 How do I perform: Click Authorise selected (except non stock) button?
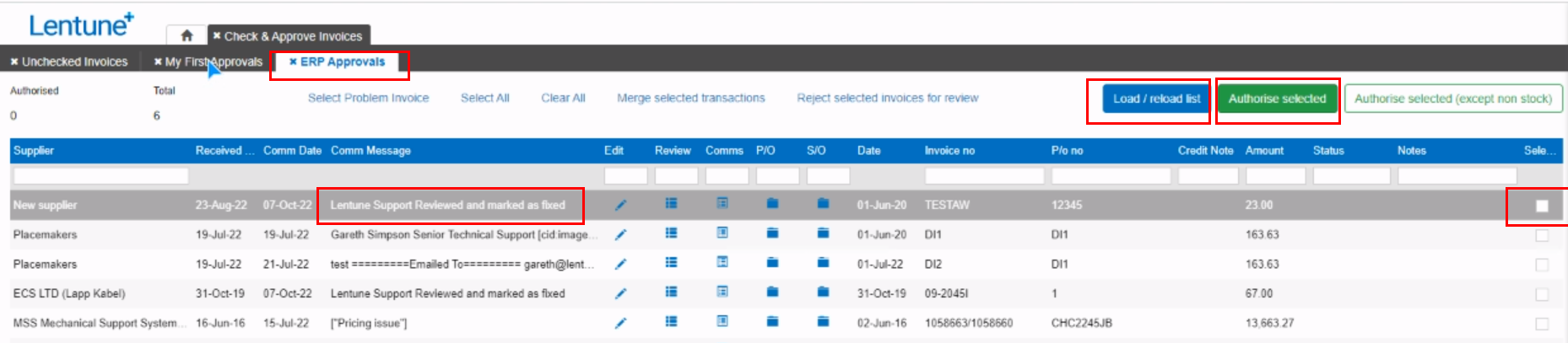point(1453,99)
